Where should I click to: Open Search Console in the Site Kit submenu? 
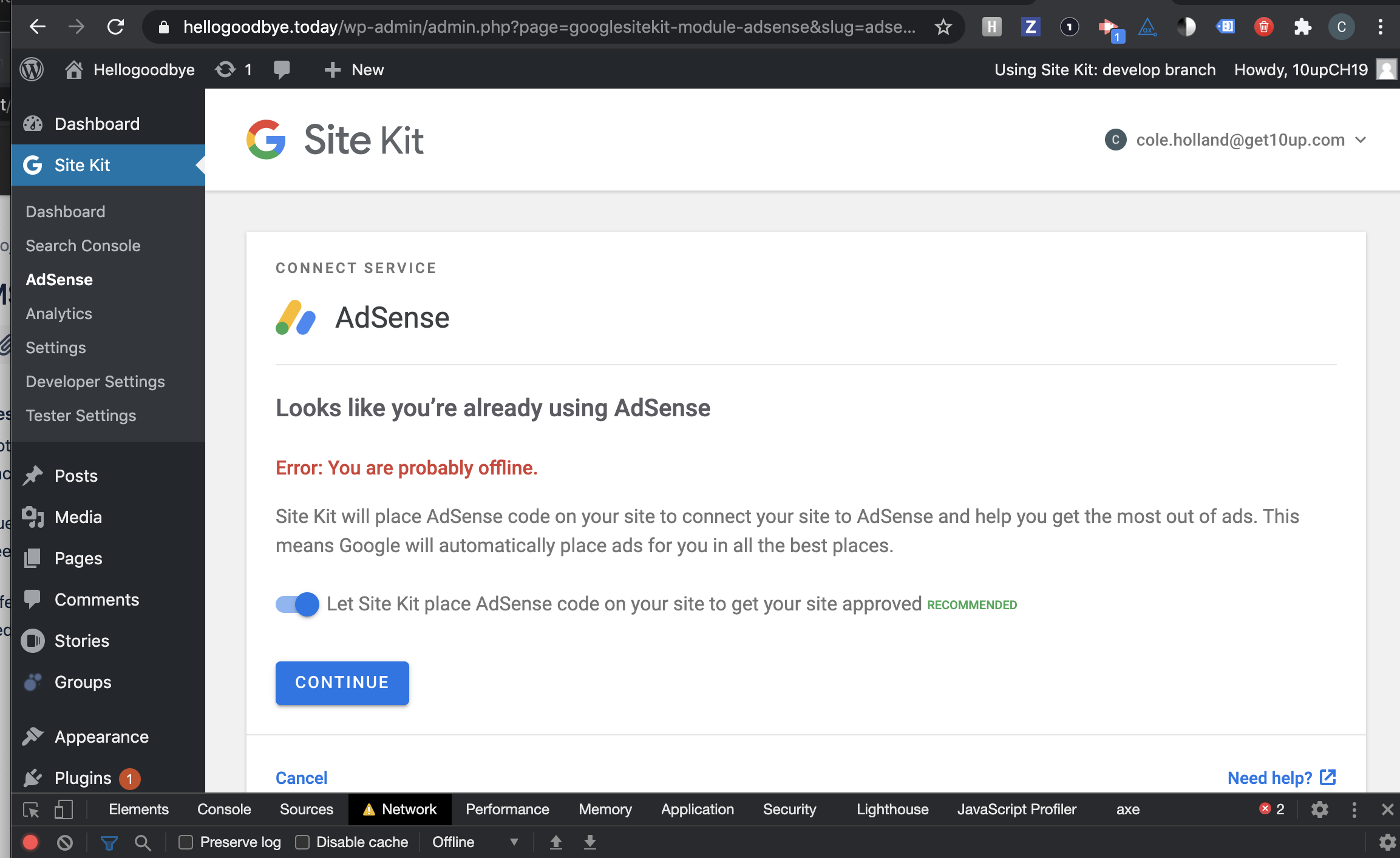[83, 246]
